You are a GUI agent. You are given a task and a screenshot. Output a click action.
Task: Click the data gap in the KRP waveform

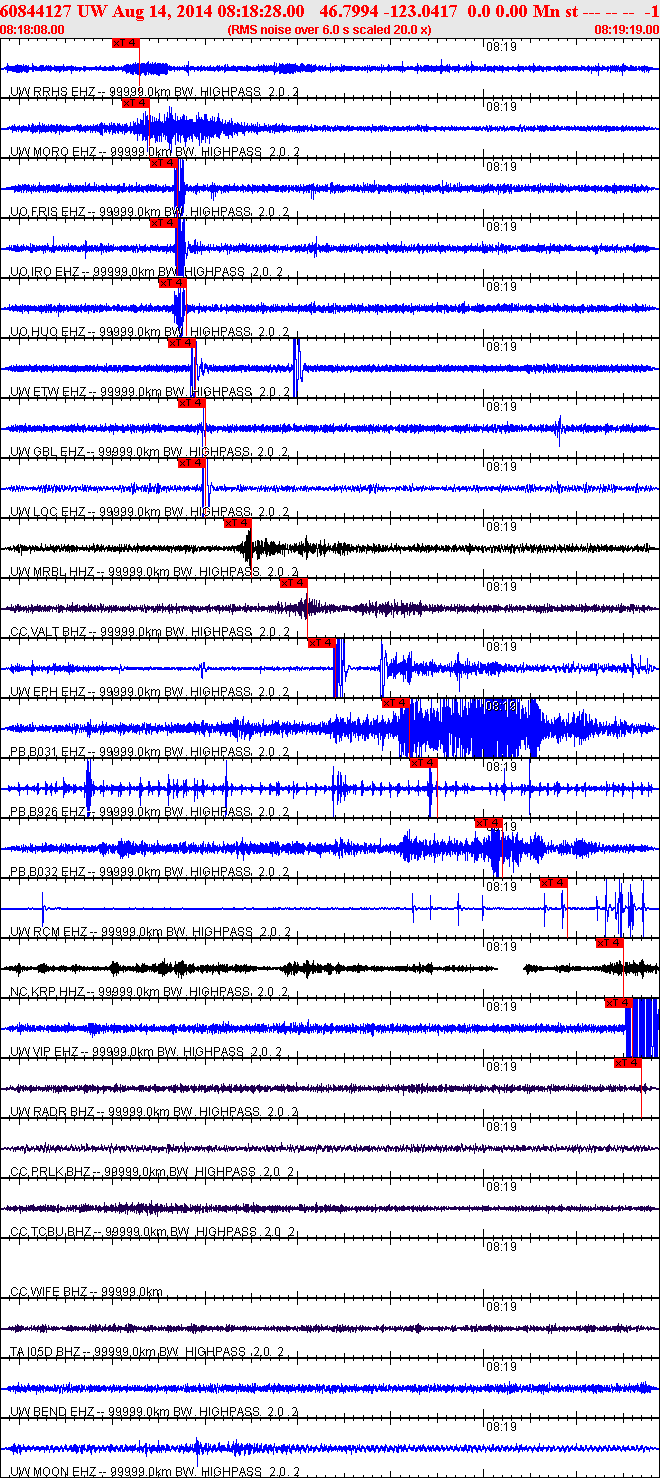point(510,968)
